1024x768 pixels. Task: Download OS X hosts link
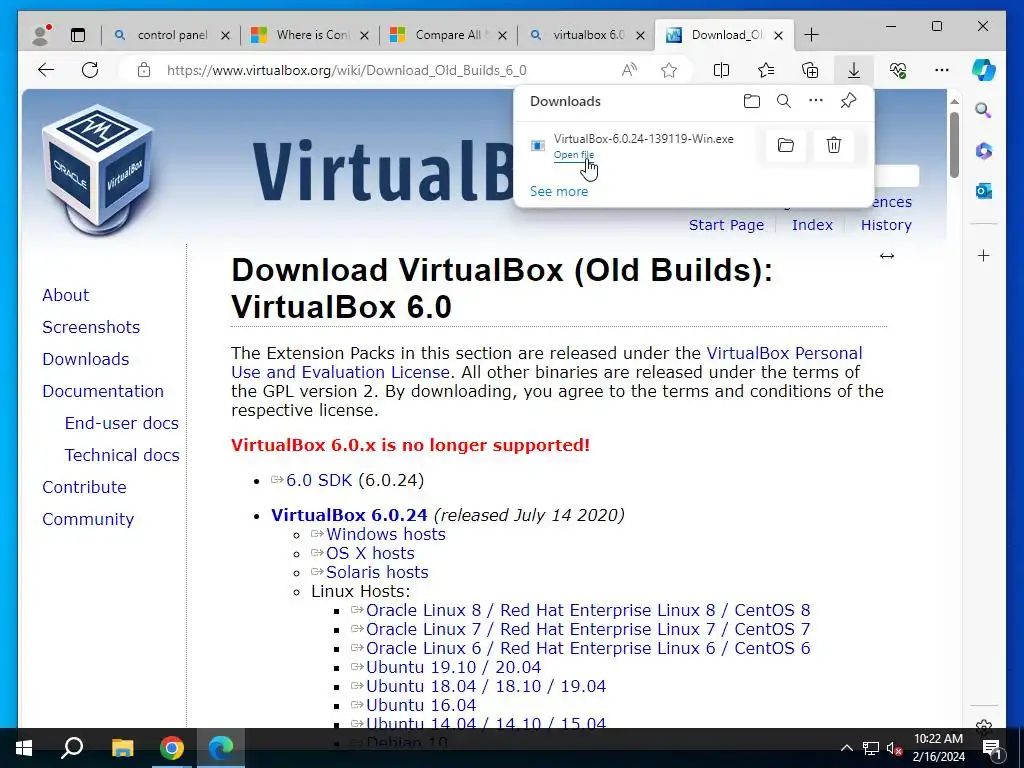pyautogui.click(x=370, y=553)
